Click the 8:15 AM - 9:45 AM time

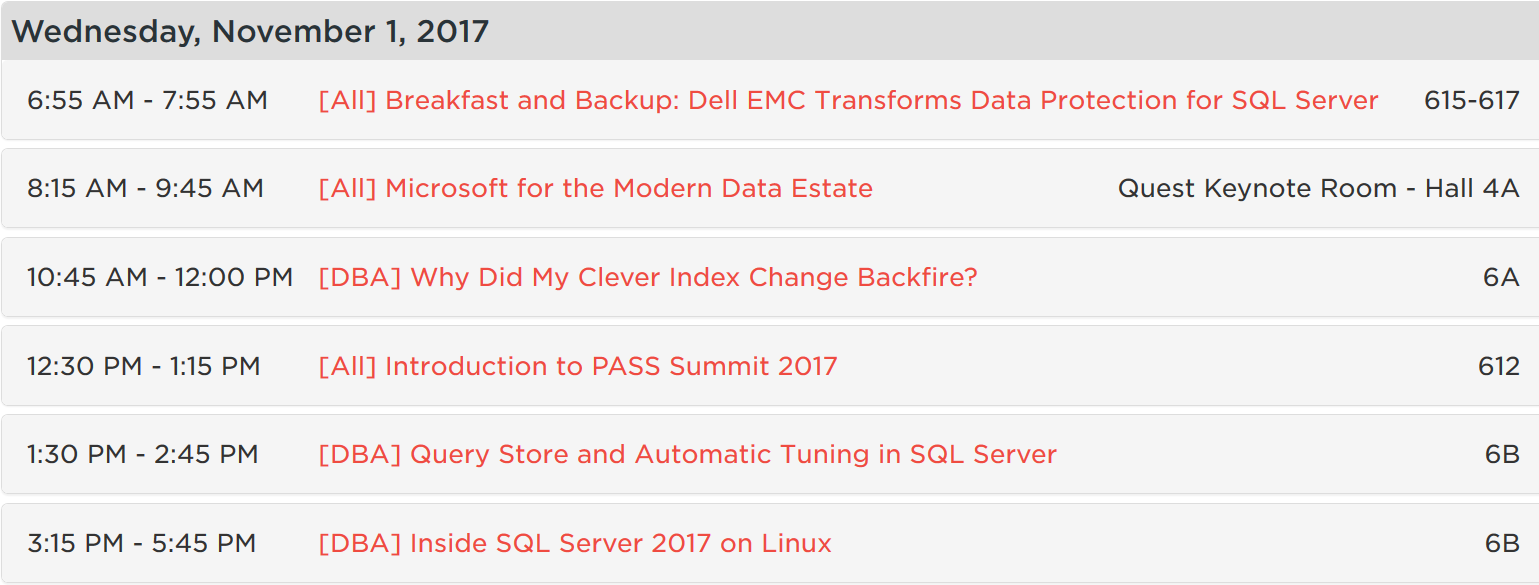point(146,189)
